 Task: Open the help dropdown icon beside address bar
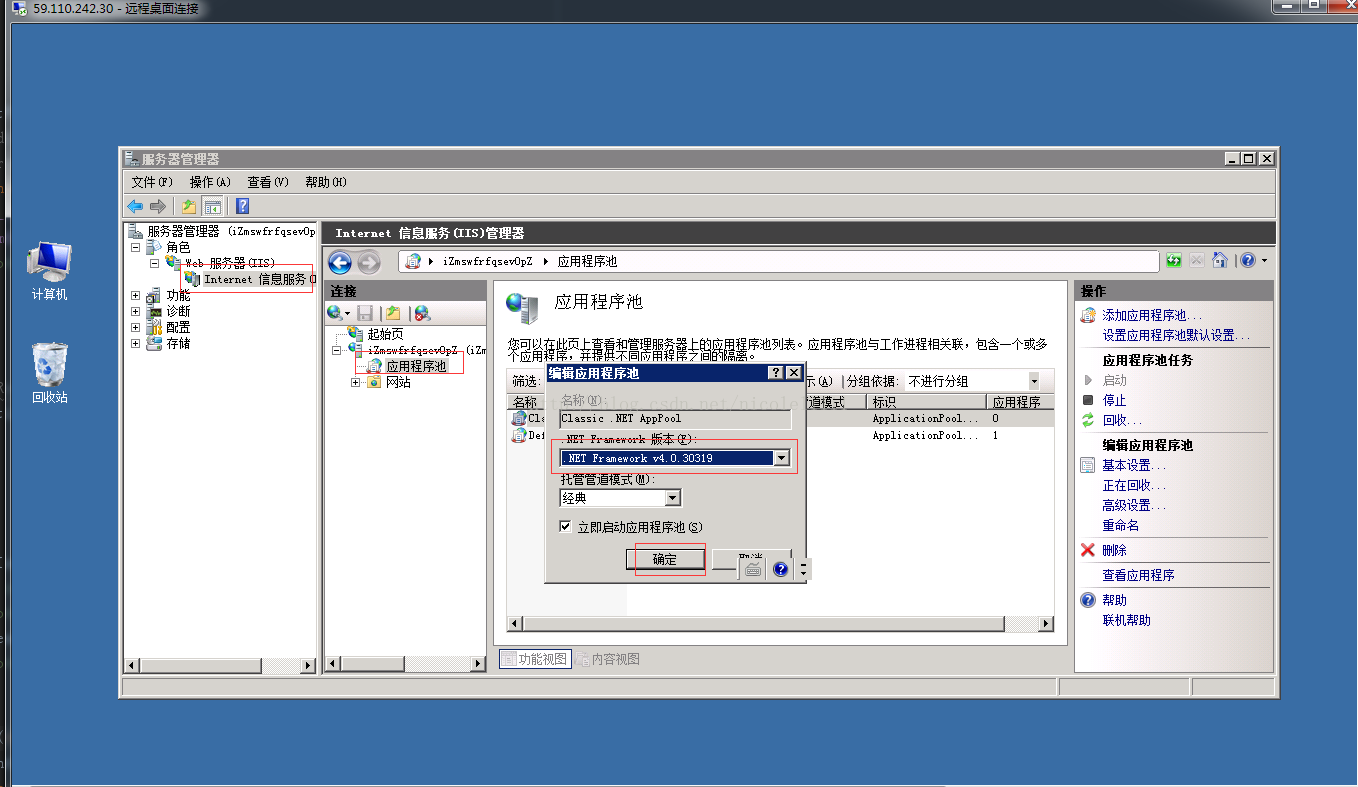click(x=1252, y=260)
